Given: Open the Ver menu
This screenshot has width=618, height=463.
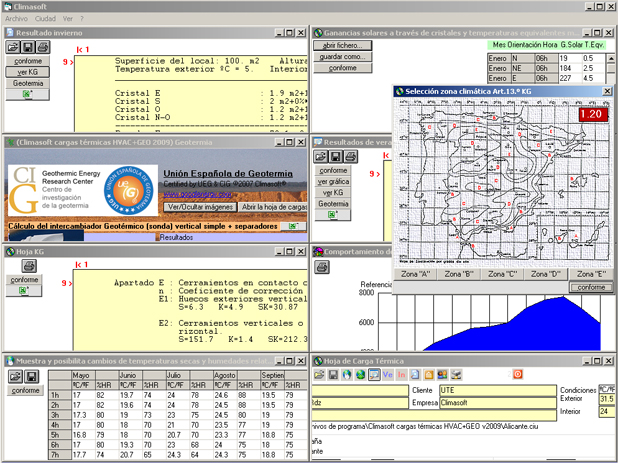Looking at the screenshot, I should click(x=68, y=19).
